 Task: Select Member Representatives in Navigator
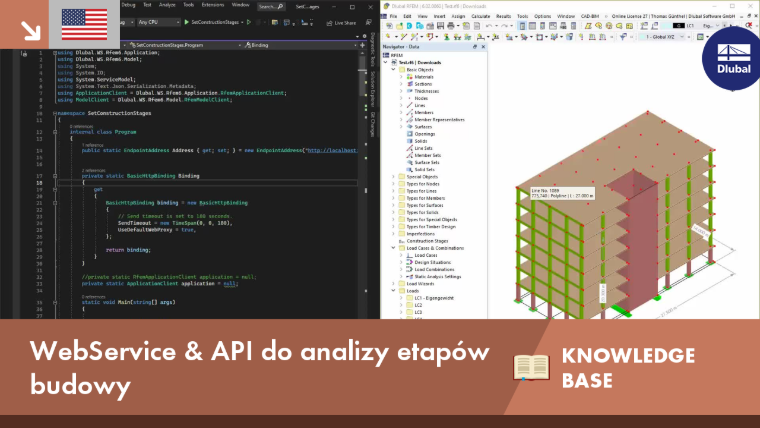click(439, 120)
